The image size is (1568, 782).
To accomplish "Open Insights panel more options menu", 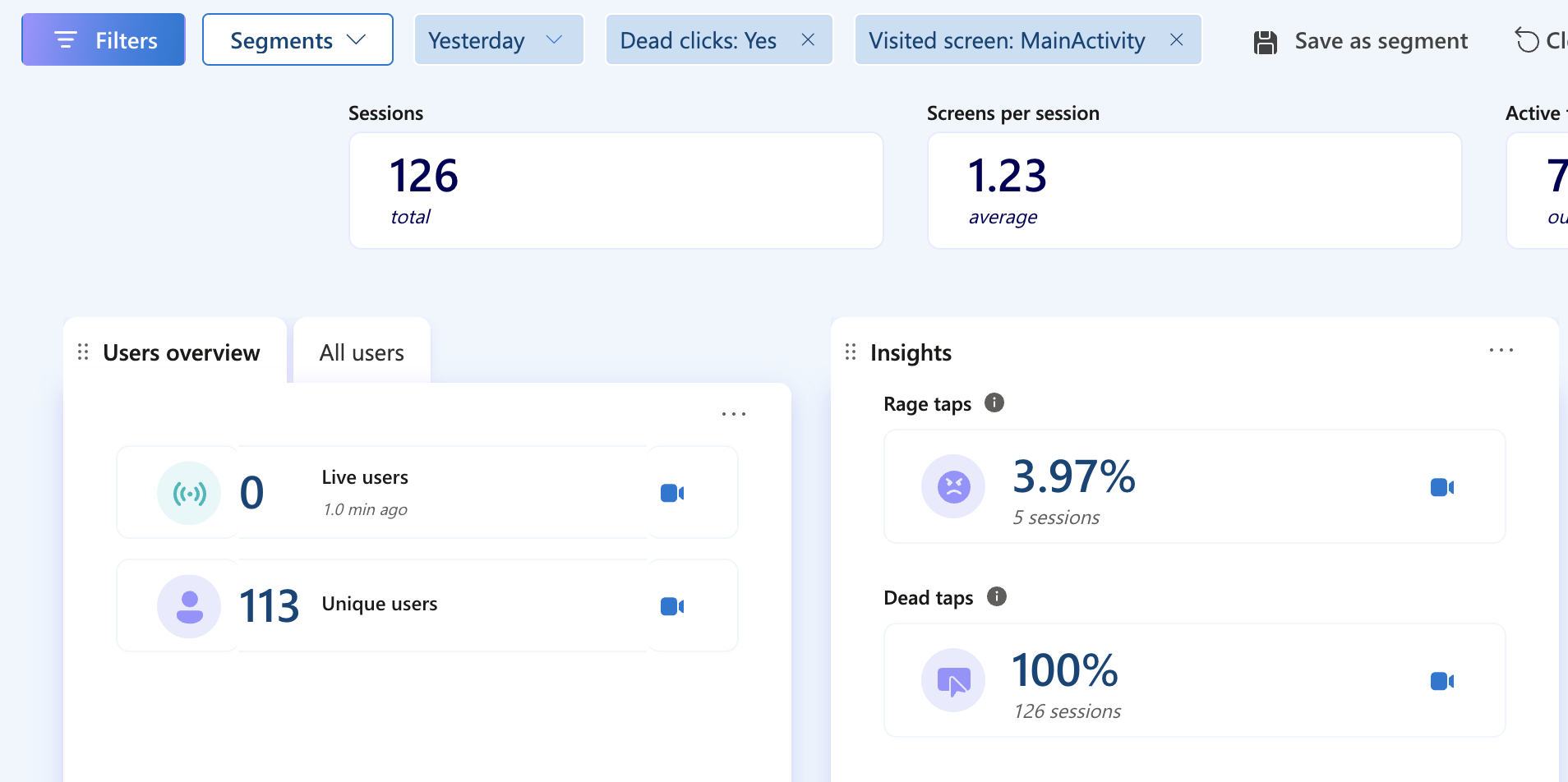I will point(1501,351).
